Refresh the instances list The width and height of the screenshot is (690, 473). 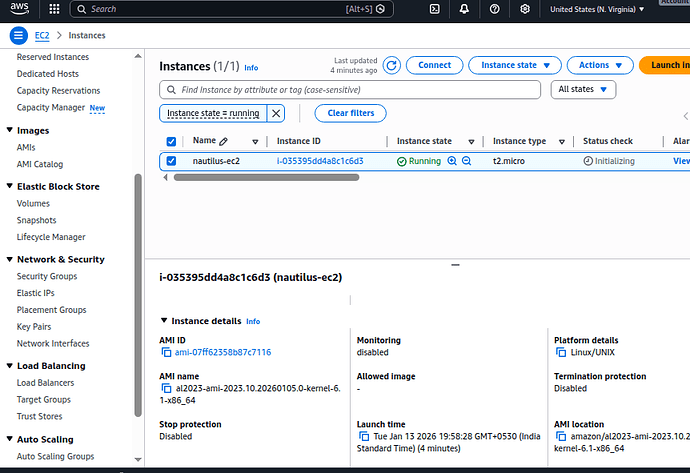pos(391,65)
